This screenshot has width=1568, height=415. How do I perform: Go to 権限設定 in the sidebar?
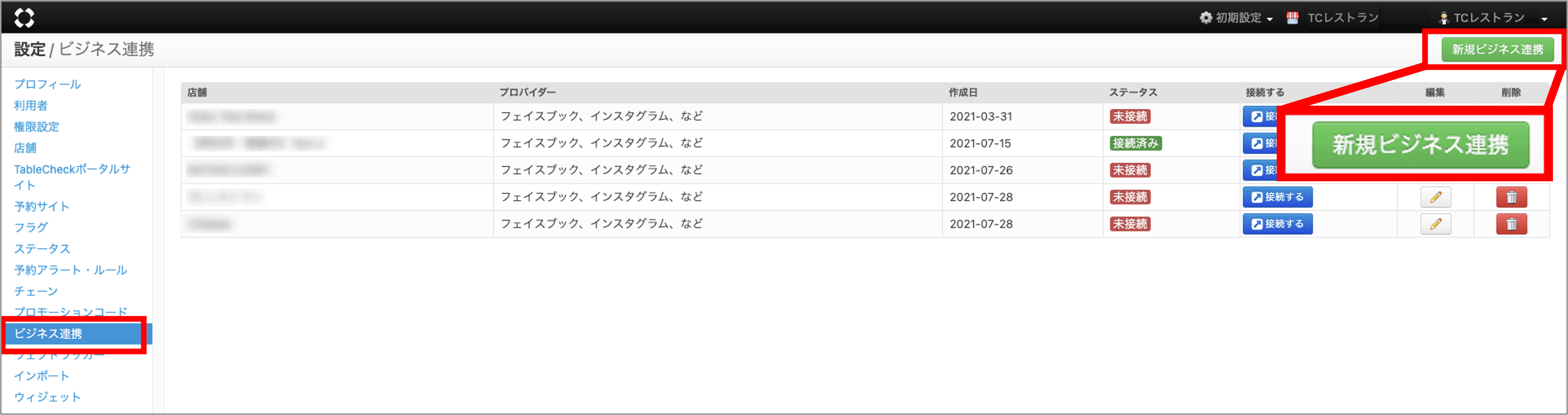[37, 127]
